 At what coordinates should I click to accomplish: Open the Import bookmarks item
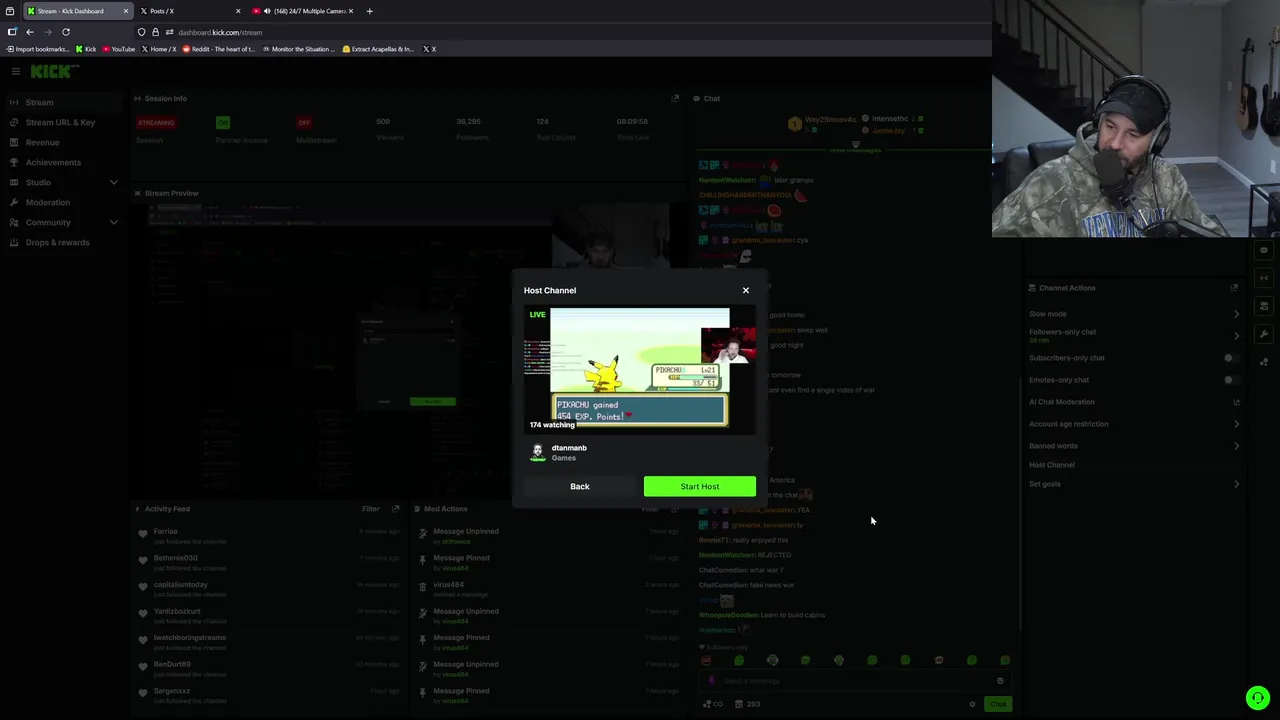point(38,49)
